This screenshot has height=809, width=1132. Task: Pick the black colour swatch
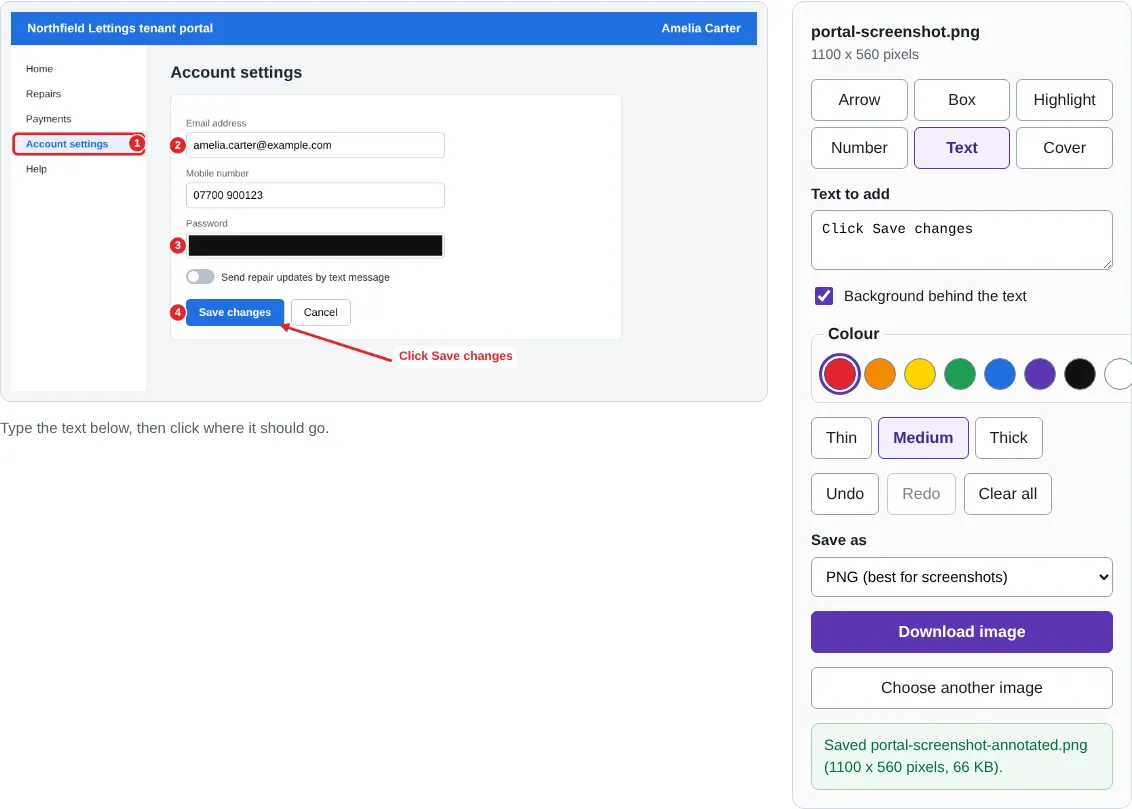(x=1079, y=374)
